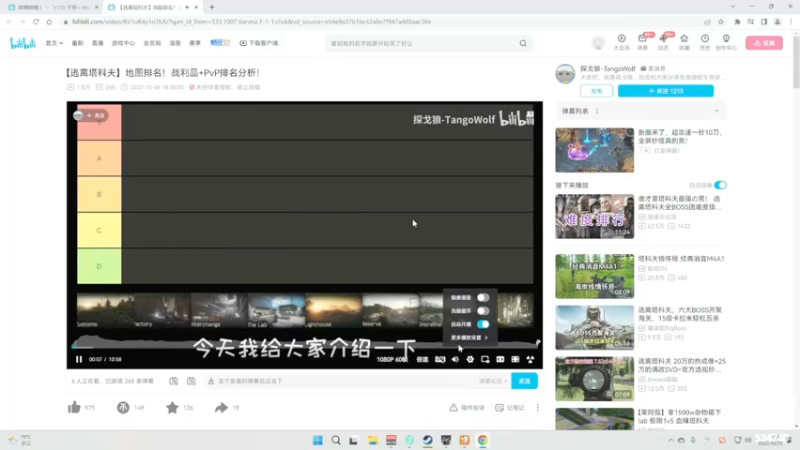Expand the 首页 dropdown in the nav bar

[x=54, y=43]
